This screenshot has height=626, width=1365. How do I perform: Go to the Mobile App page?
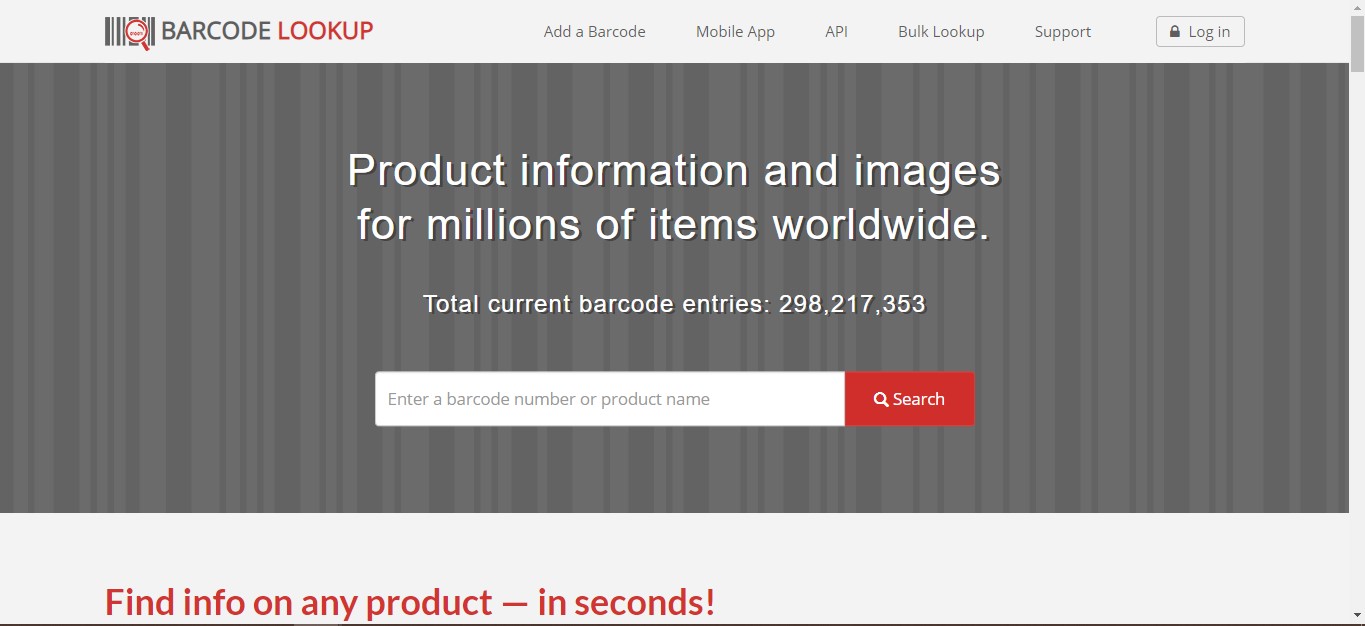[x=735, y=32]
